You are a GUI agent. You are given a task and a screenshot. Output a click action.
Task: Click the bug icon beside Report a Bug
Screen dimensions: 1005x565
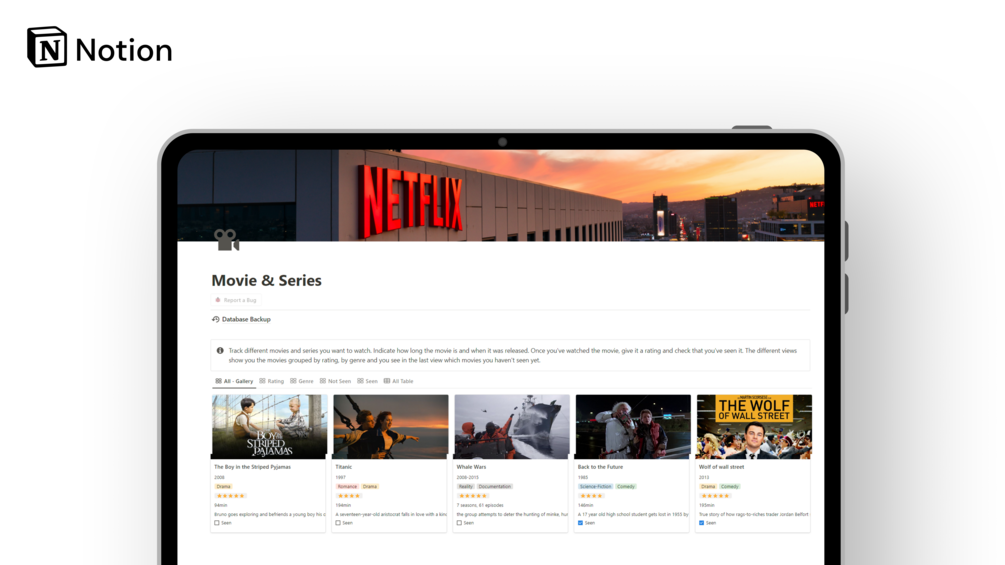click(218, 300)
